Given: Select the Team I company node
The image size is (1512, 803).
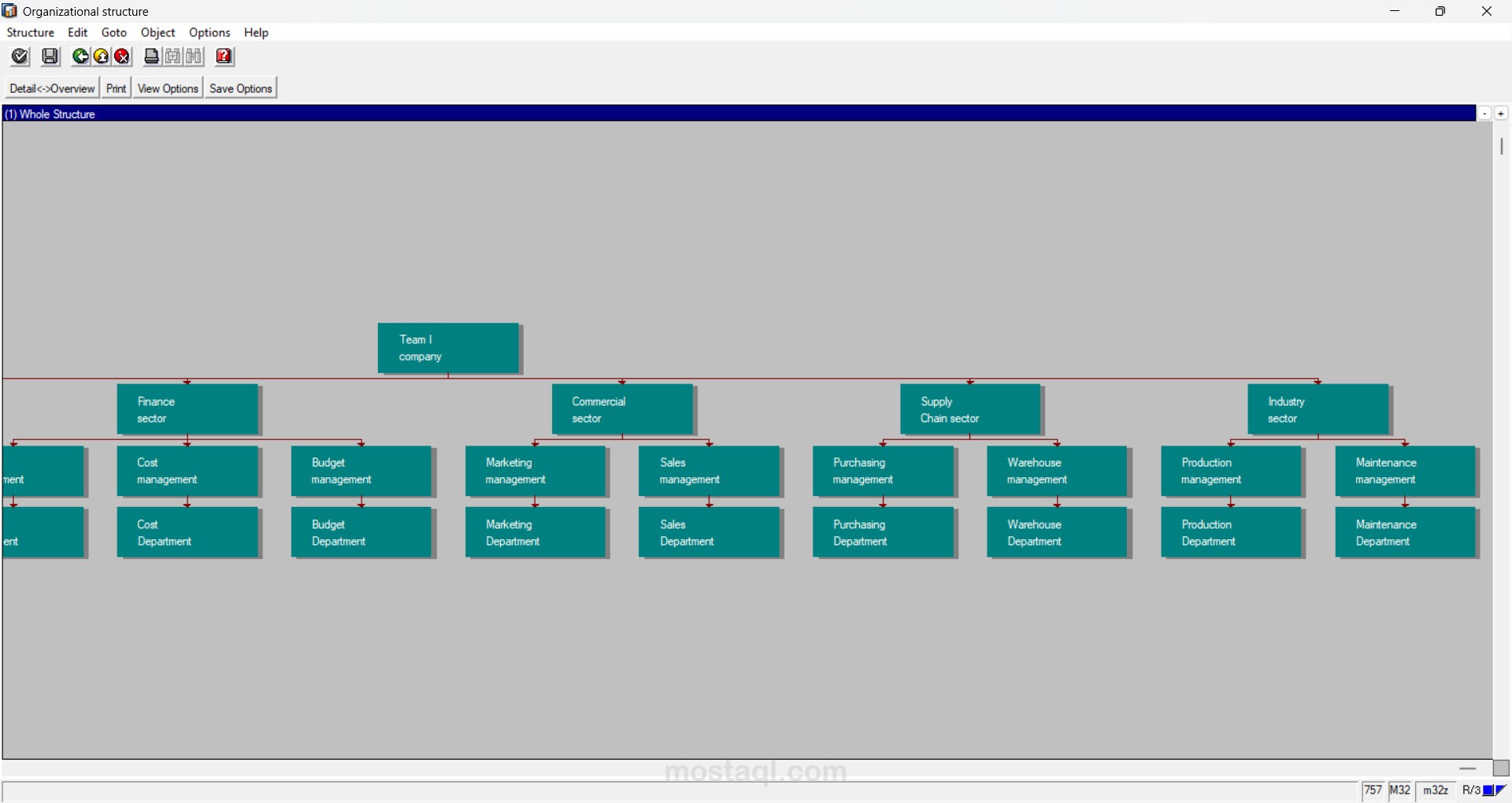Looking at the screenshot, I should [x=448, y=348].
